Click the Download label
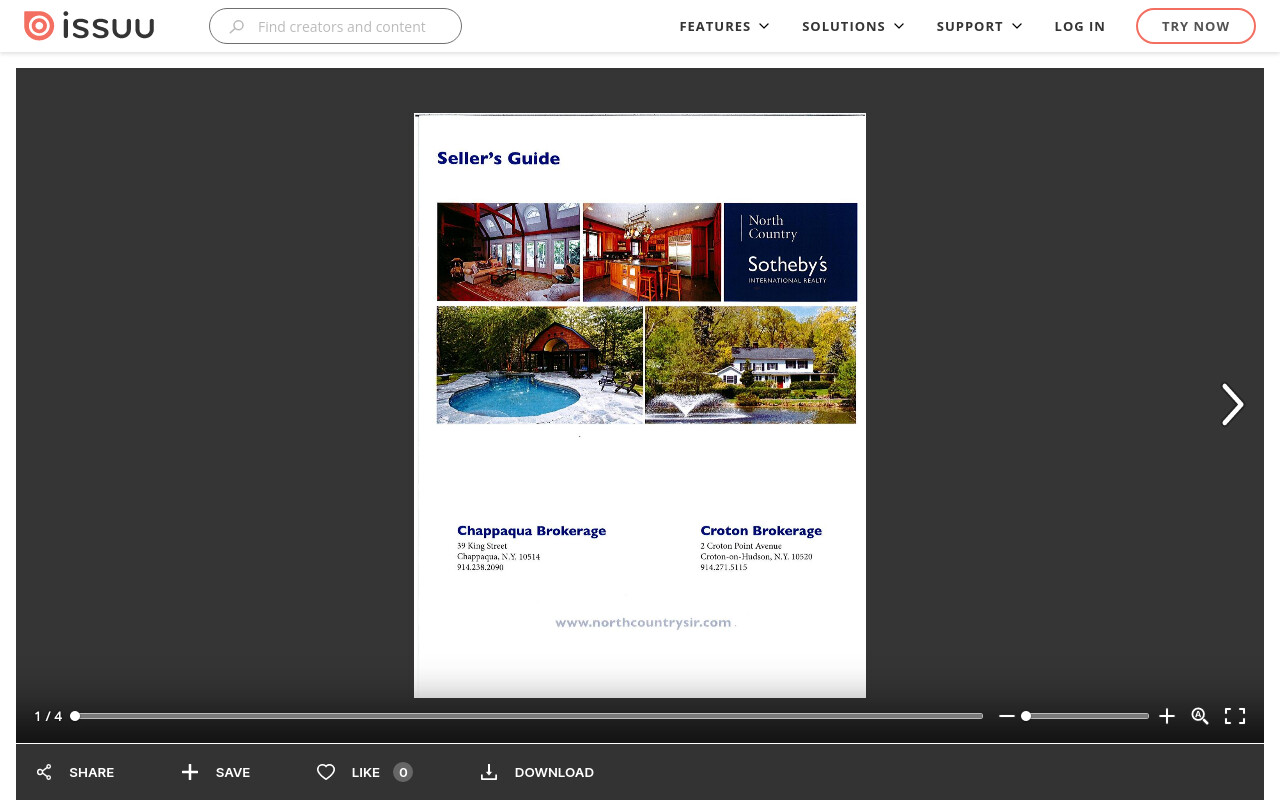 tap(554, 772)
